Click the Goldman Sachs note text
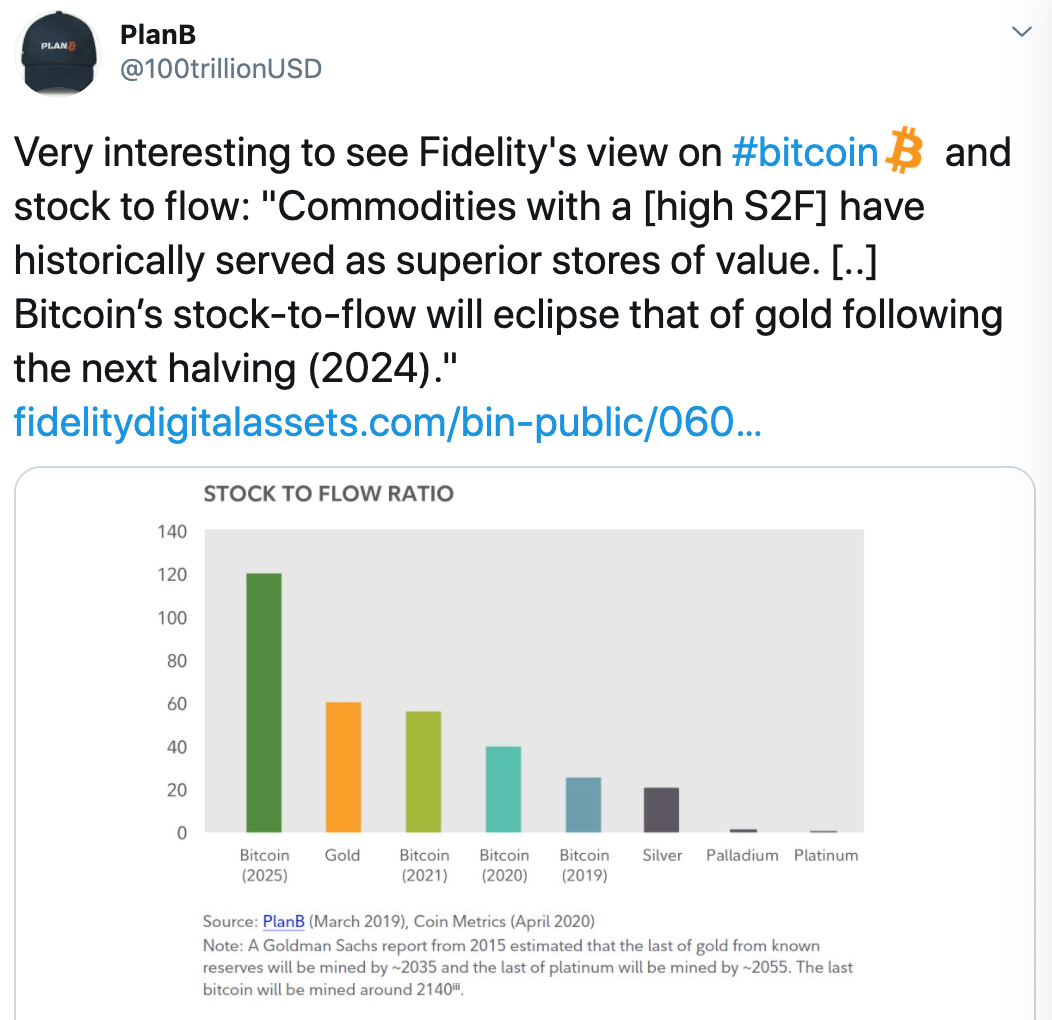 pos(528,967)
